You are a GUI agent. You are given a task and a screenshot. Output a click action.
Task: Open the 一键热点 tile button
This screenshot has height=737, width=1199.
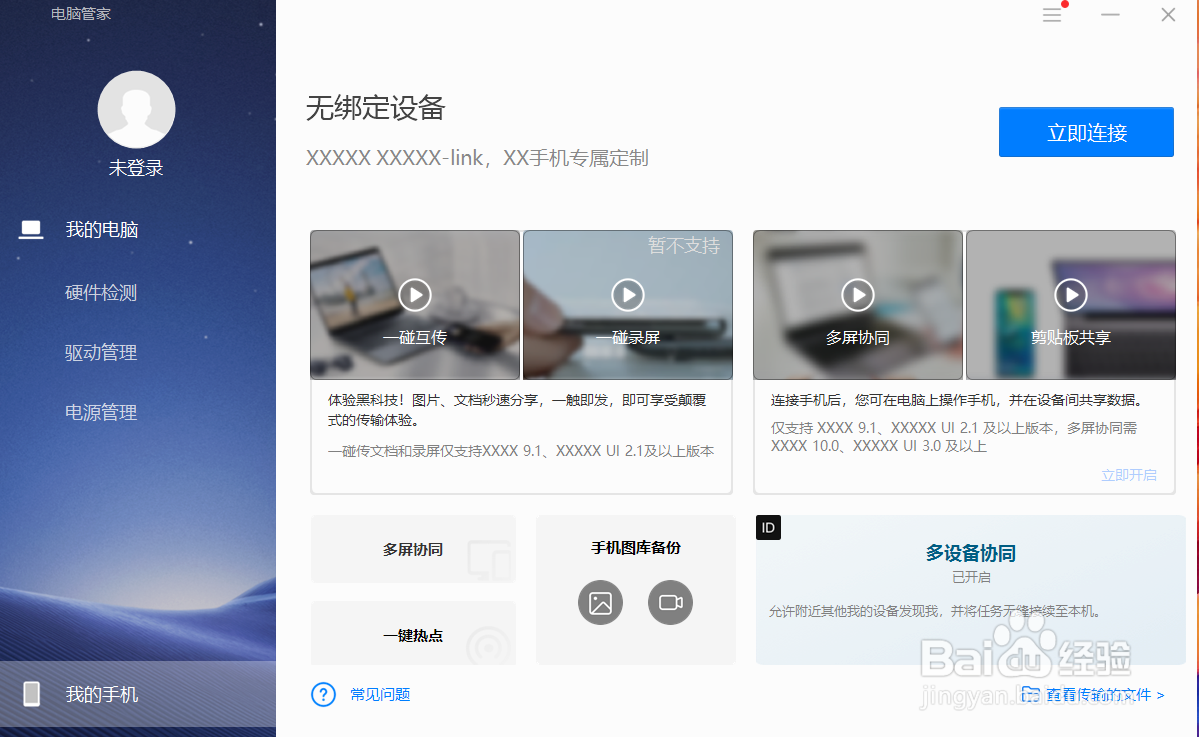[413, 634]
